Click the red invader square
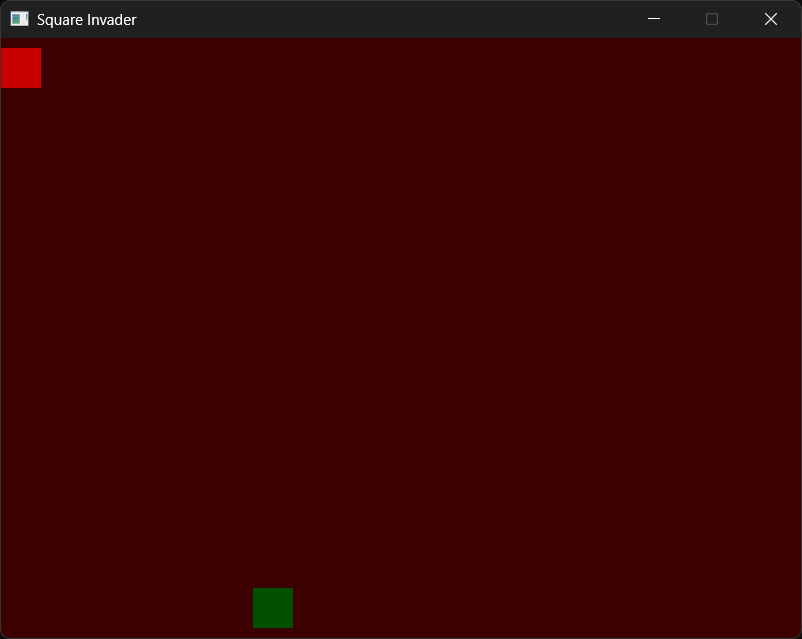This screenshot has width=802, height=639. (x=20, y=68)
